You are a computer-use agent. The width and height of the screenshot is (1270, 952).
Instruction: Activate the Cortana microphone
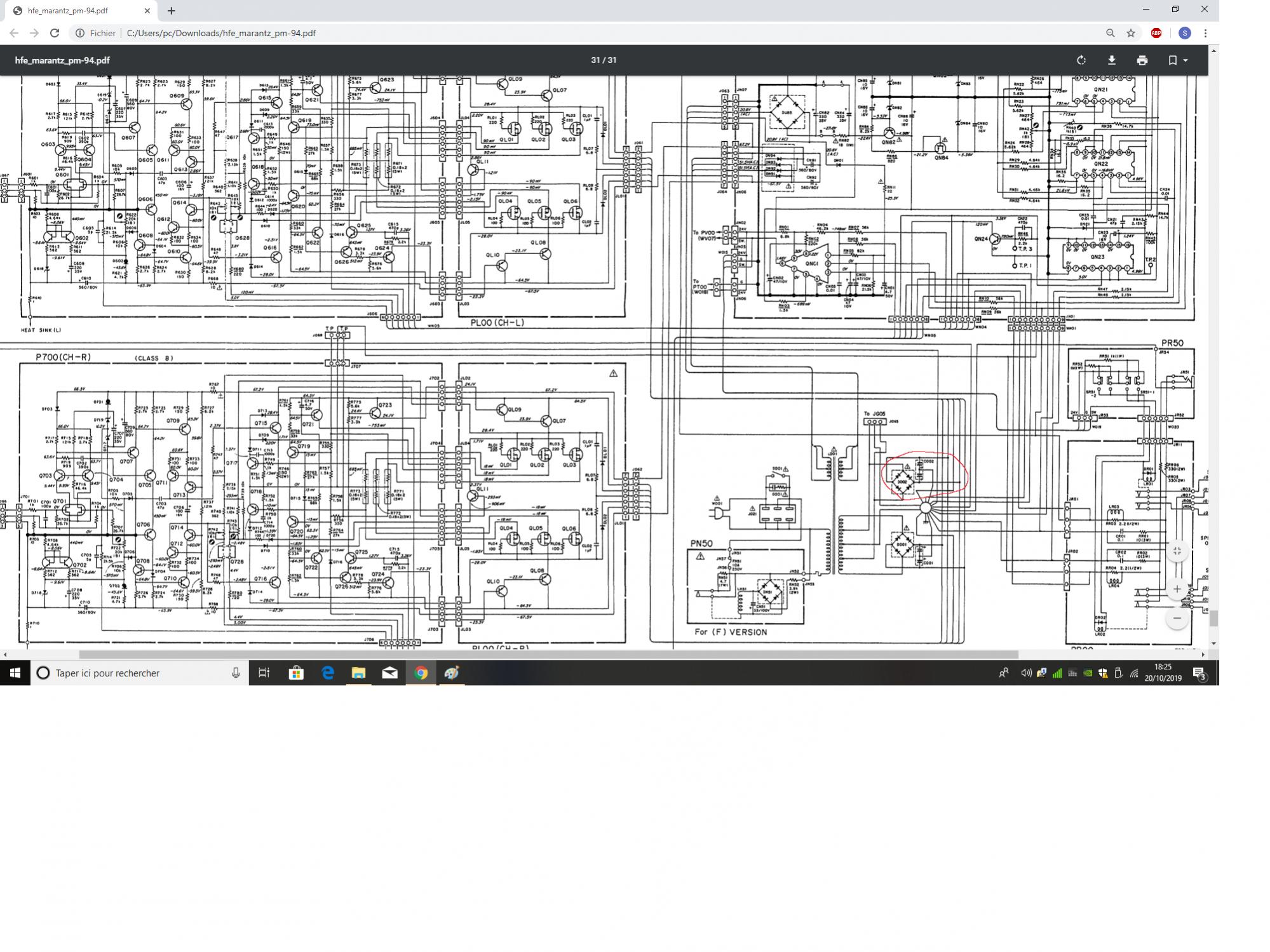point(236,673)
